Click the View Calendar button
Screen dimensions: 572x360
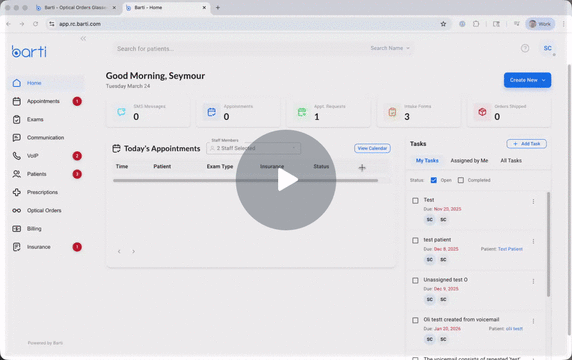pyautogui.click(x=372, y=148)
